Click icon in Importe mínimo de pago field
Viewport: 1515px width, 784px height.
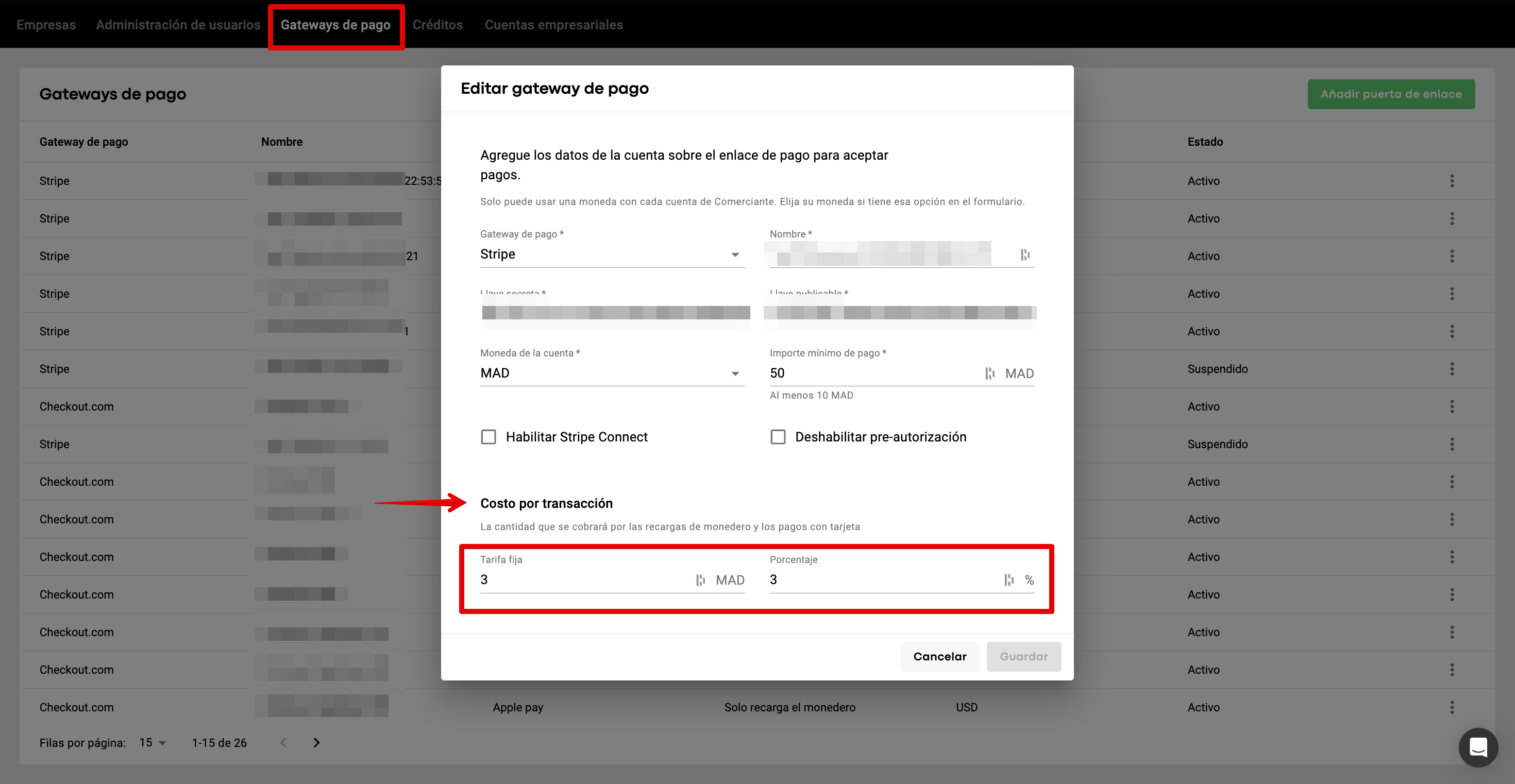[x=990, y=373]
